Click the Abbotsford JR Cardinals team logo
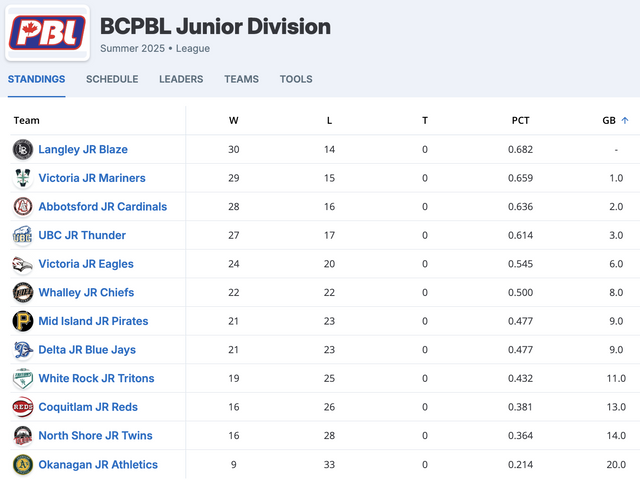Viewport: 640px width, 480px height. [22, 207]
